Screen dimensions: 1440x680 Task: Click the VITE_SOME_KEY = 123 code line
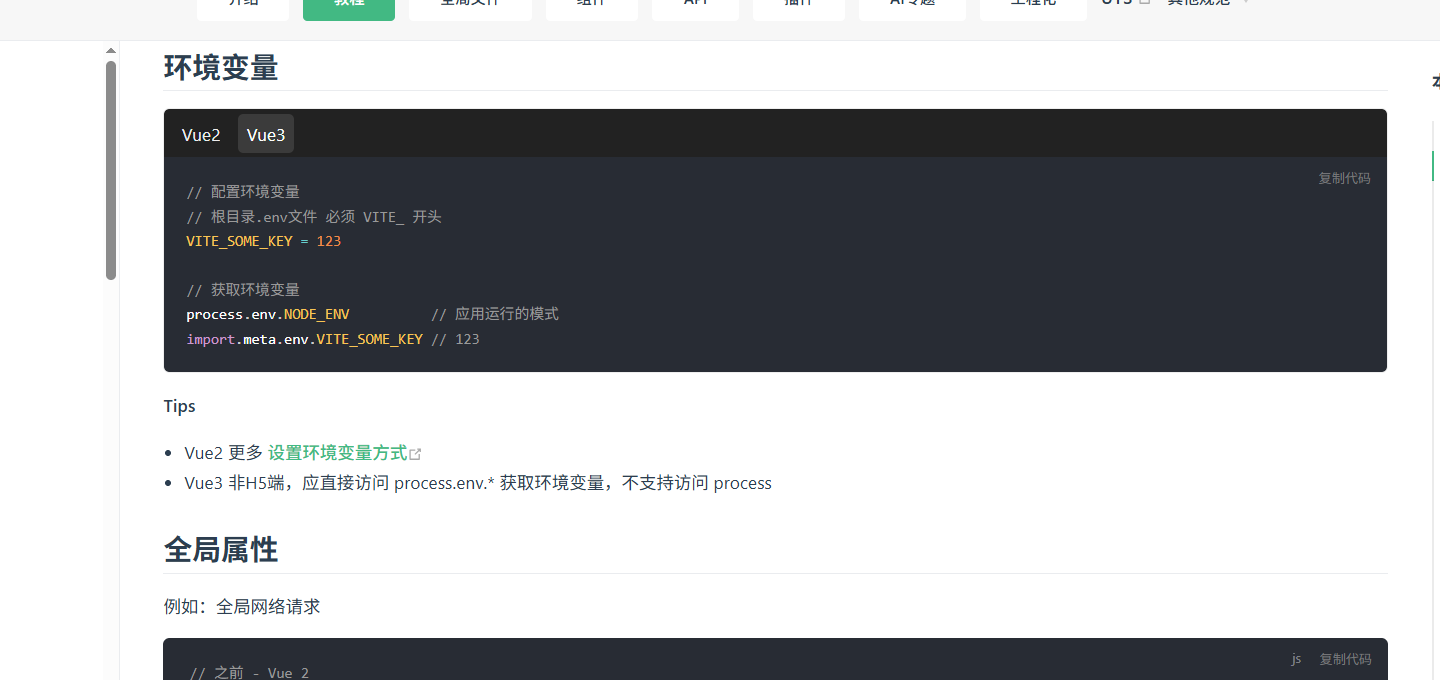tap(263, 241)
